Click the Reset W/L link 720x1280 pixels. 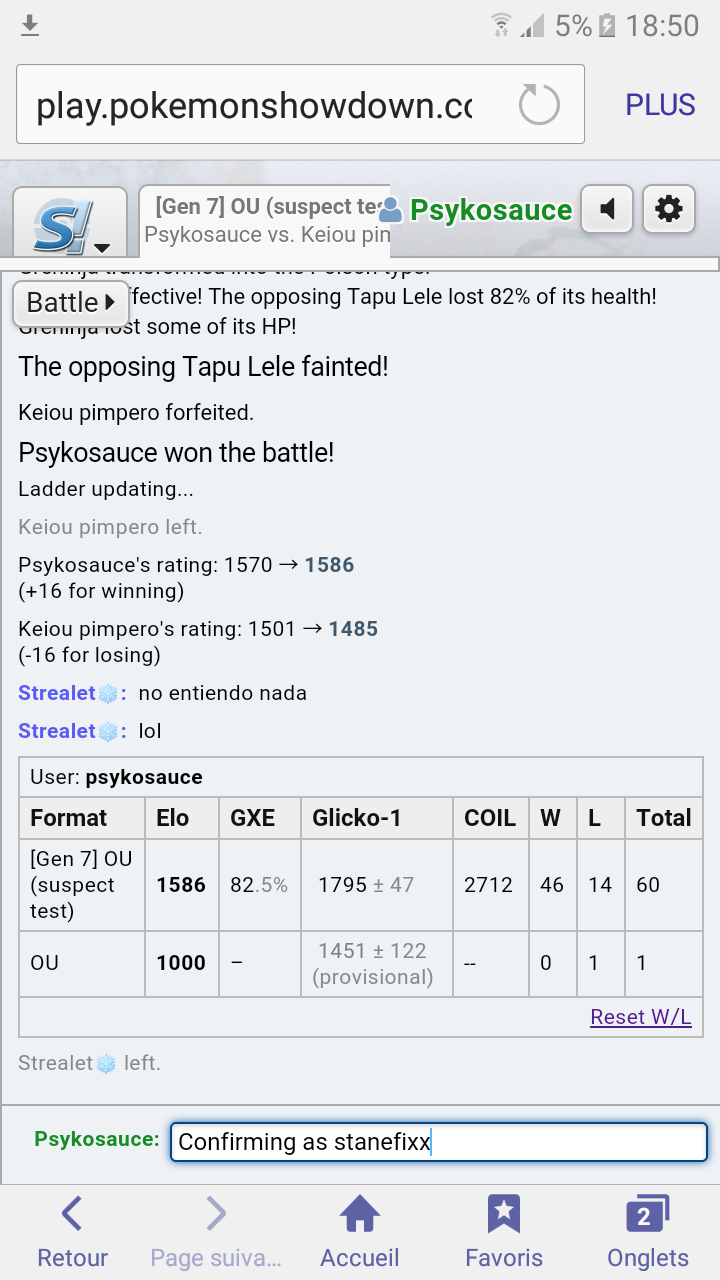point(641,1017)
